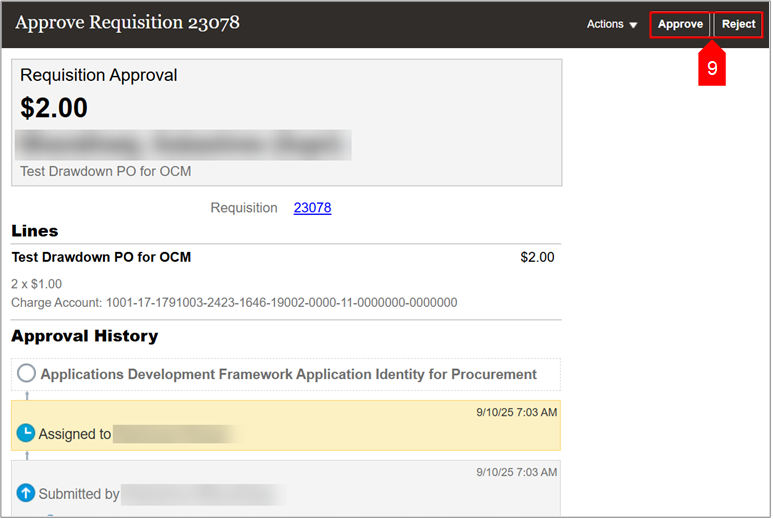
Task: Click the Lines section heading
Action: pyautogui.click(x=35, y=231)
